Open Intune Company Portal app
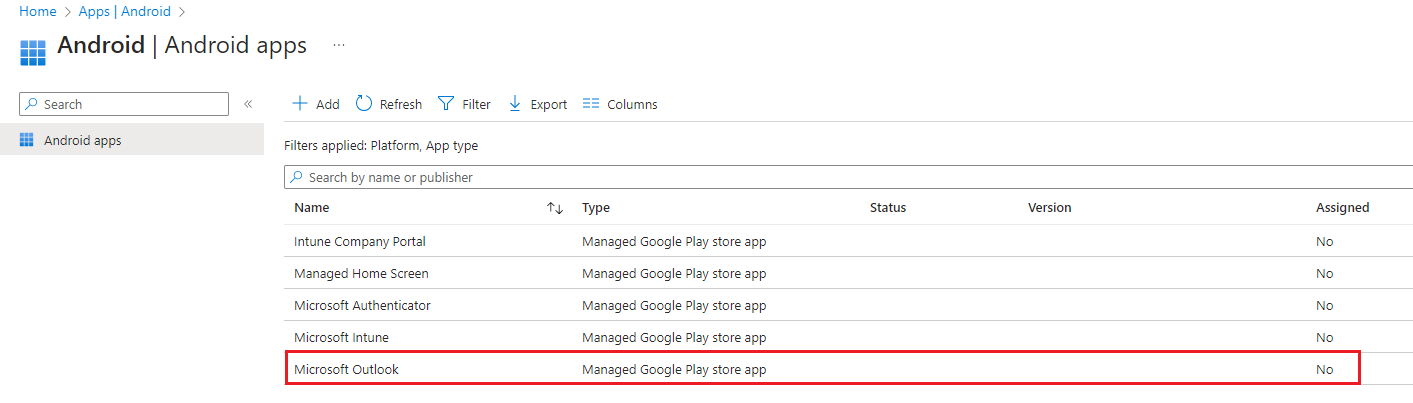Screen dimensions: 1413x403 pyautogui.click(x=359, y=241)
